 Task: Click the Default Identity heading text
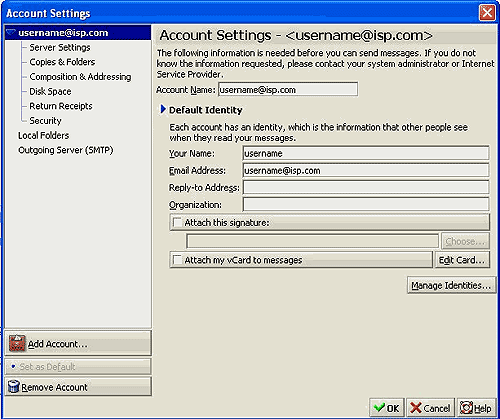206,110
